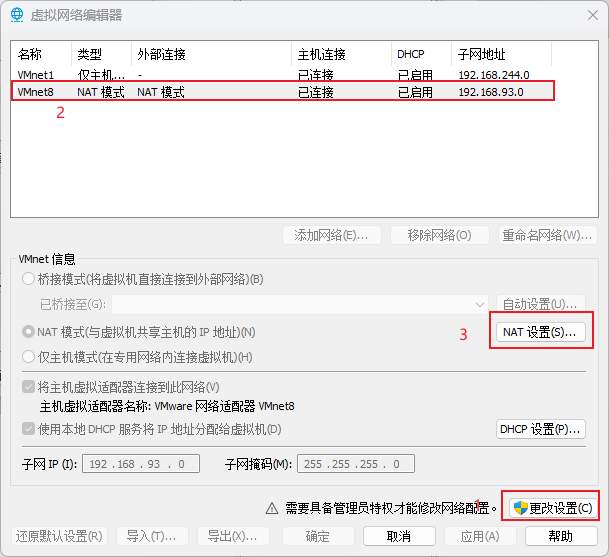The height and width of the screenshot is (557, 609).
Task: Click 主机连接 column header
Action: click(x=341, y=54)
